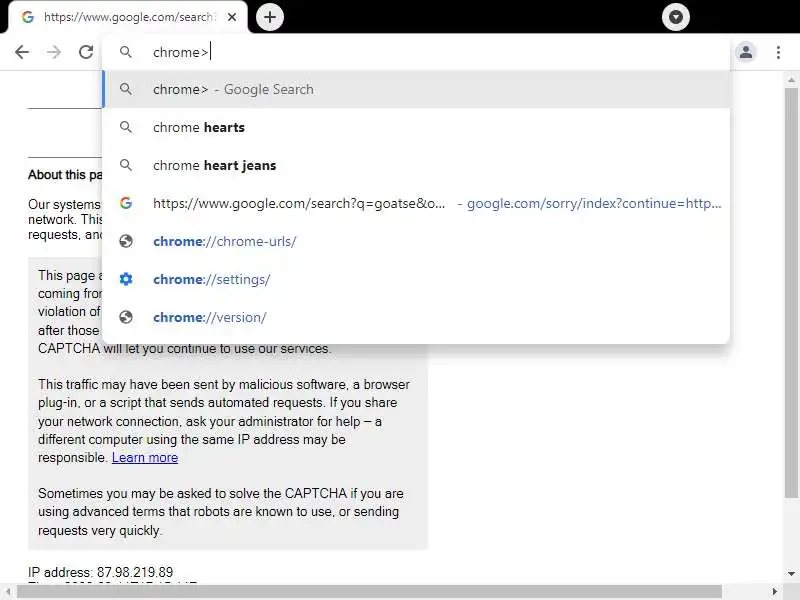Click the globe icon beside chrome://chrome-urls/
The image size is (800, 600).
[x=126, y=241]
